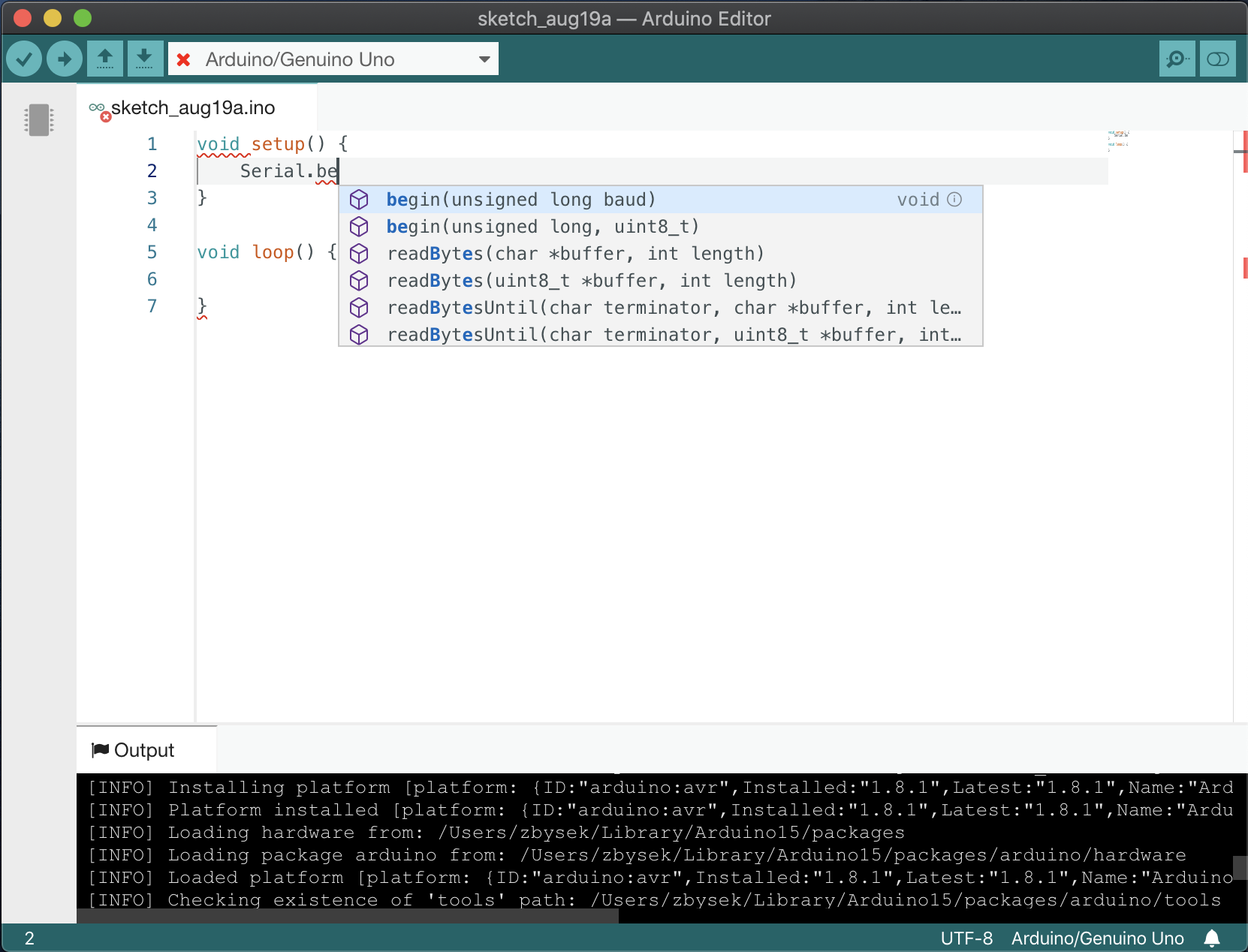1248x952 pixels.
Task: Click the notification bell in status bar
Action: click(1212, 938)
